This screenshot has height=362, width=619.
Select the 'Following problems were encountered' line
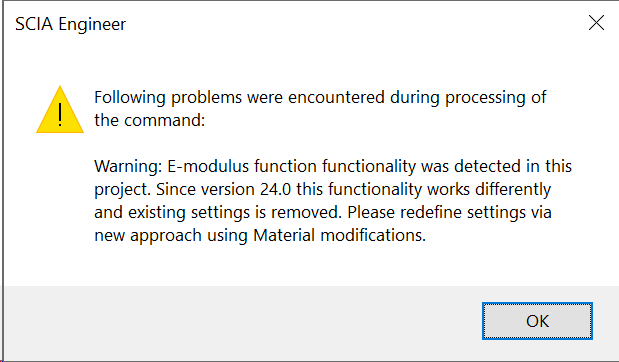(x=320, y=98)
